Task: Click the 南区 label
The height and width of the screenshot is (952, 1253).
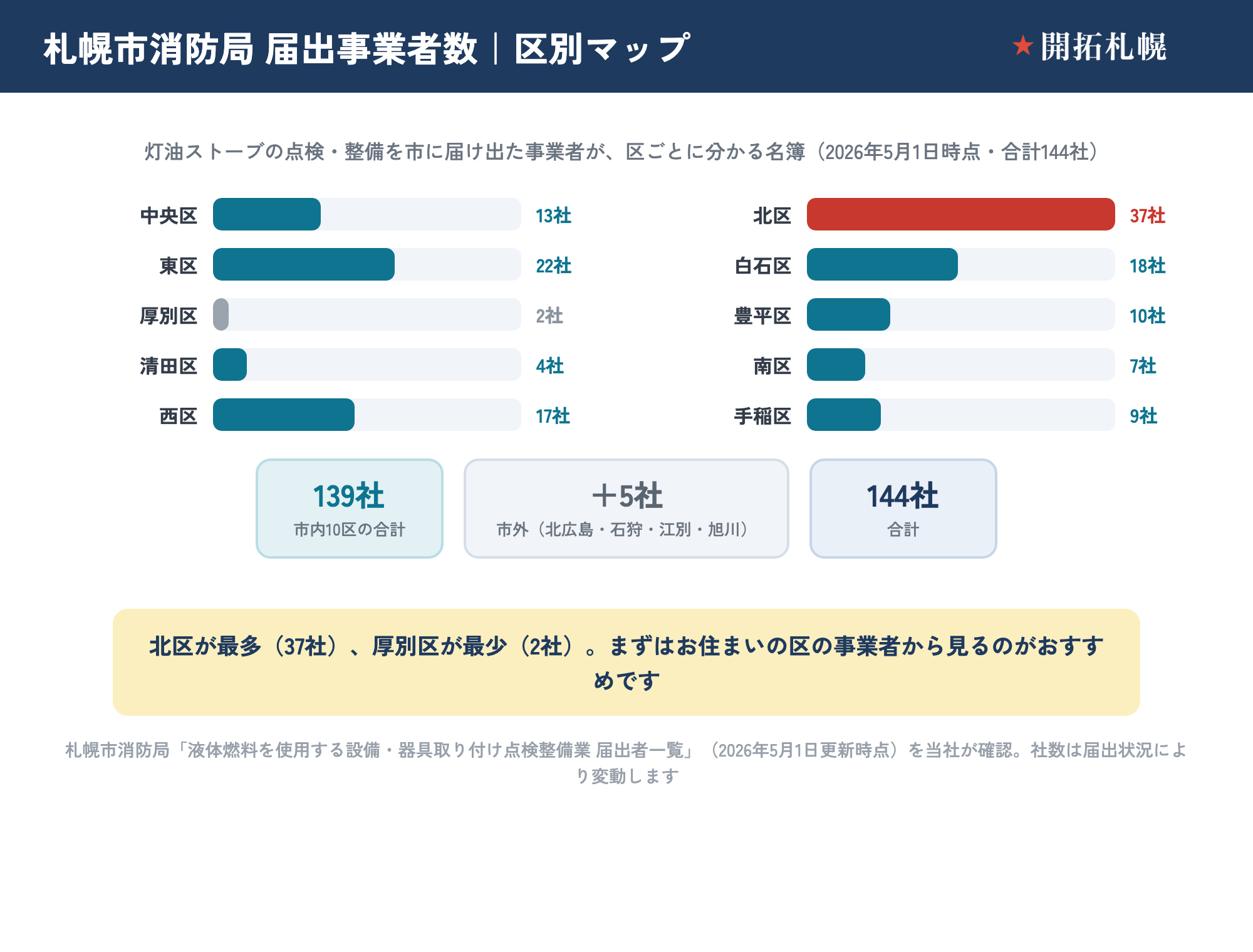Action: (x=772, y=366)
